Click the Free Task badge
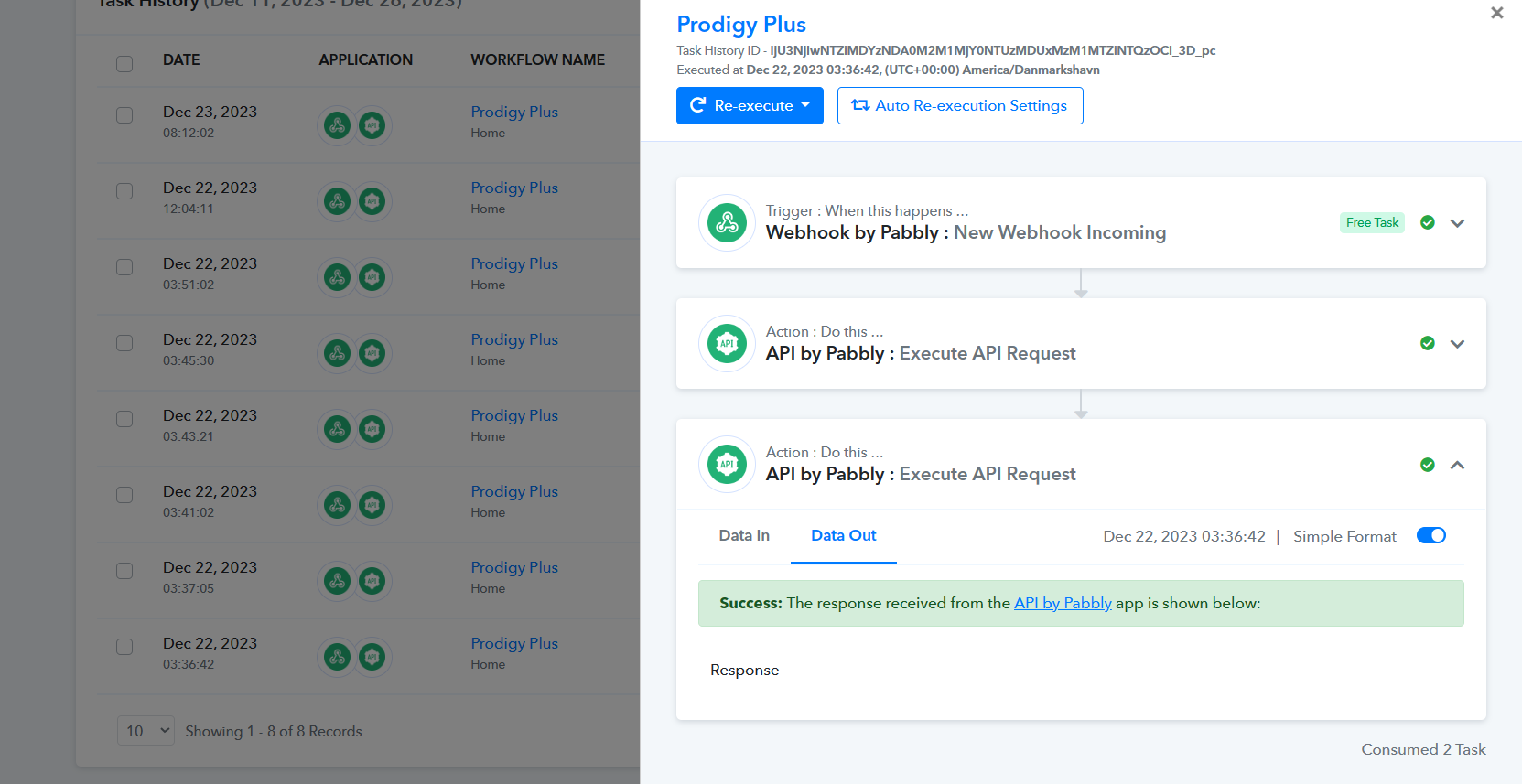1522x784 pixels. point(1372,222)
